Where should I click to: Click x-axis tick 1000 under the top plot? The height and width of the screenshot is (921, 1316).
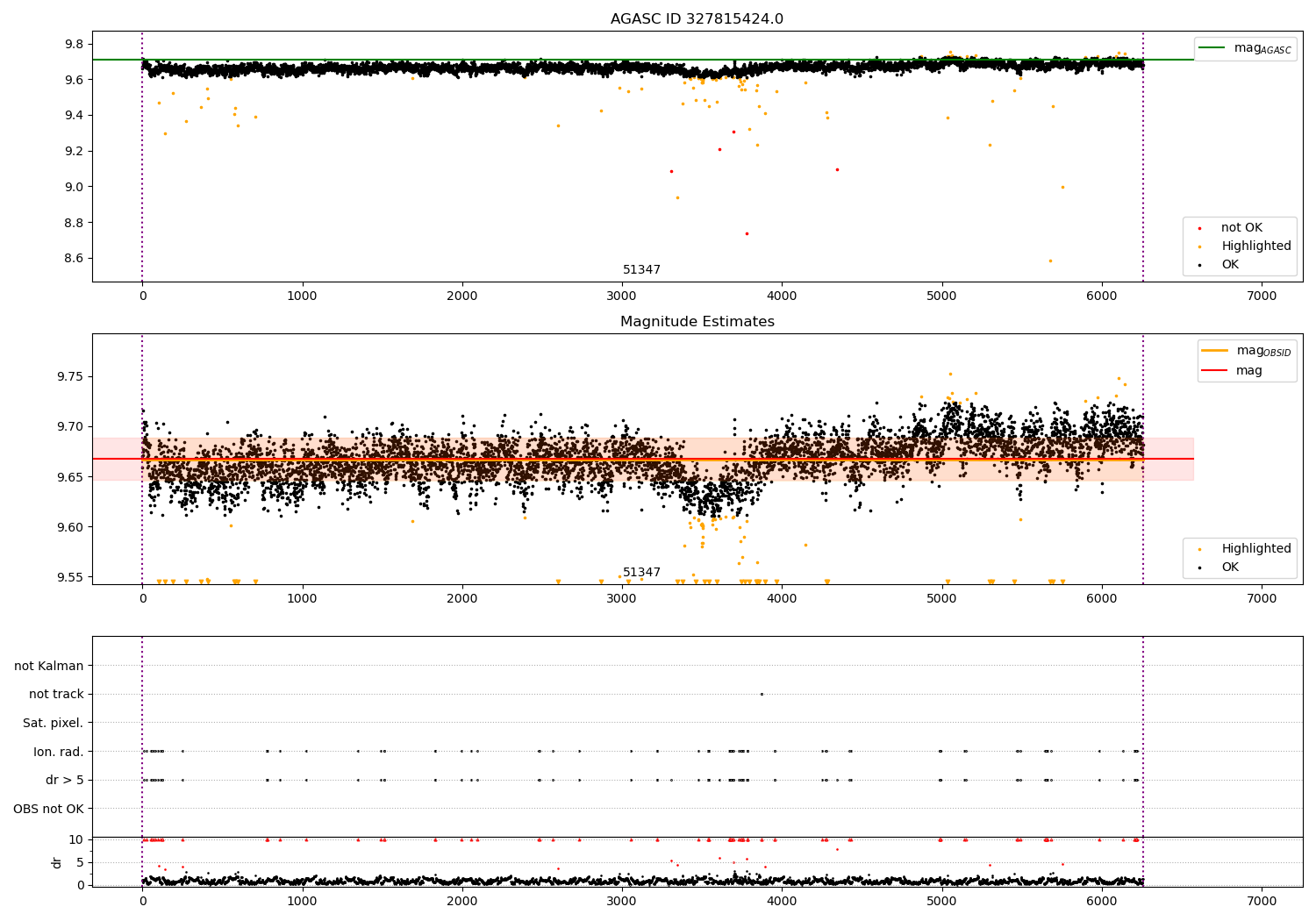302,296
